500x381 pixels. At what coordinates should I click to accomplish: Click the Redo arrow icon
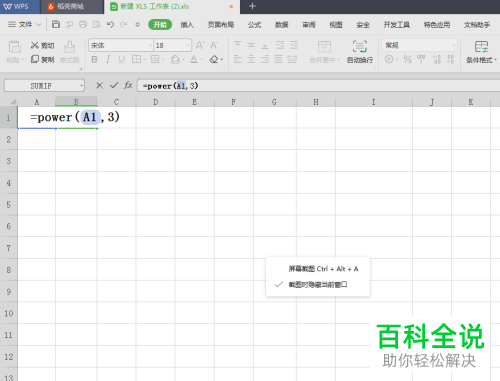[124, 24]
